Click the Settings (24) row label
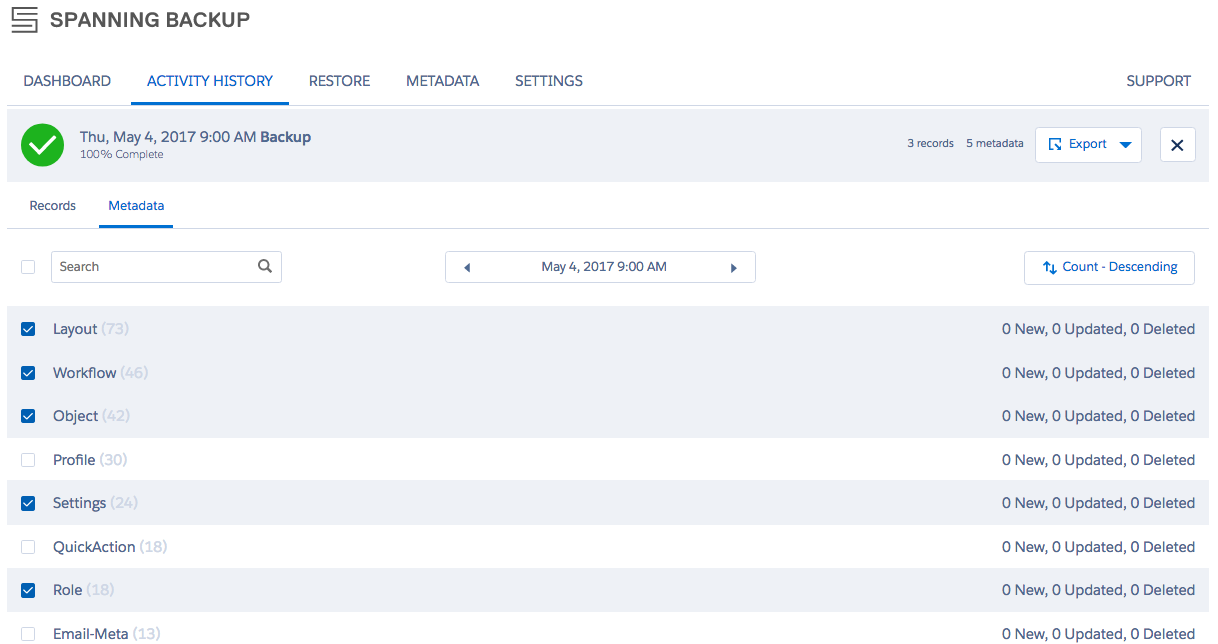Viewport: 1218px width, 644px height. click(x=95, y=503)
